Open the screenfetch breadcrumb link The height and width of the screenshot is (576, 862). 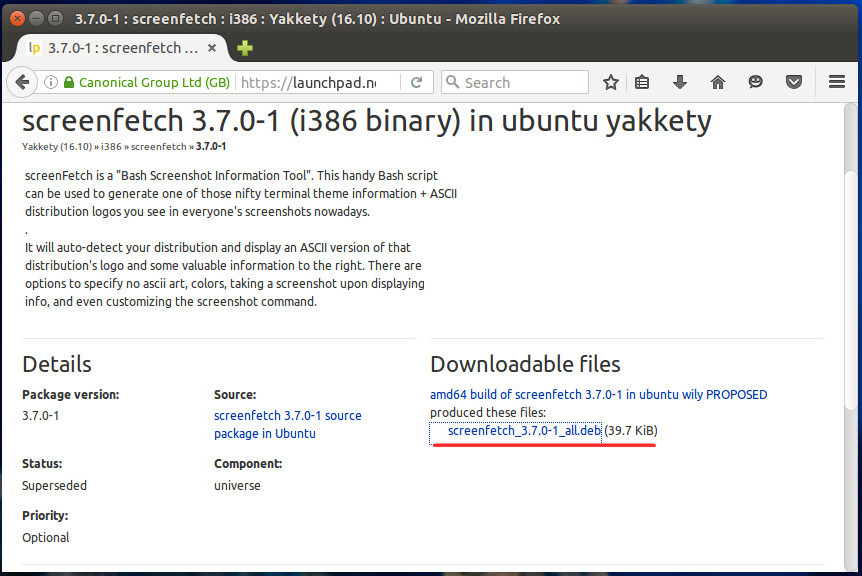pyautogui.click(x=159, y=147)
